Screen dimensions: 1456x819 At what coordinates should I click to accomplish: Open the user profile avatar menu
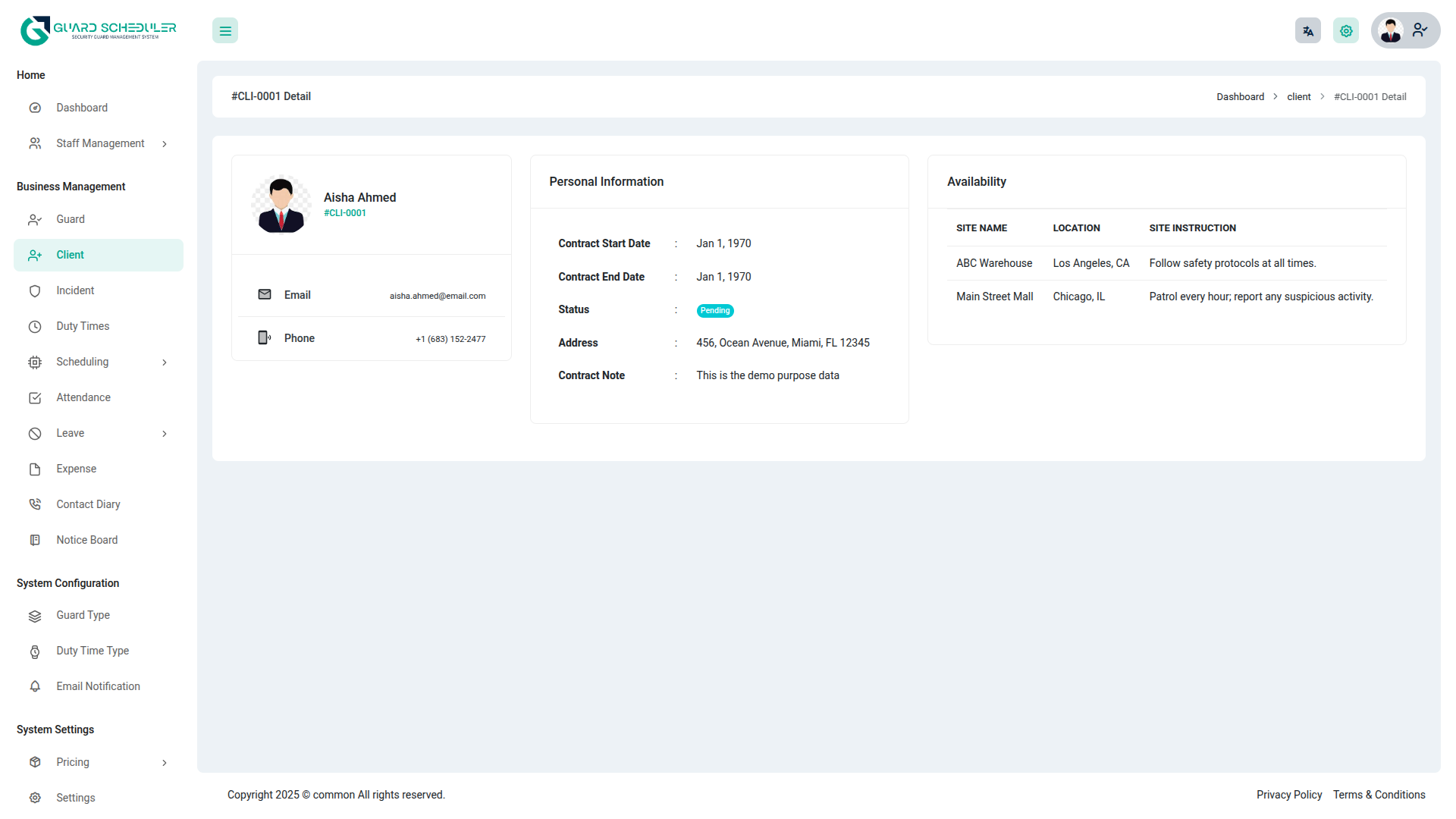(x=1404, y=30)
